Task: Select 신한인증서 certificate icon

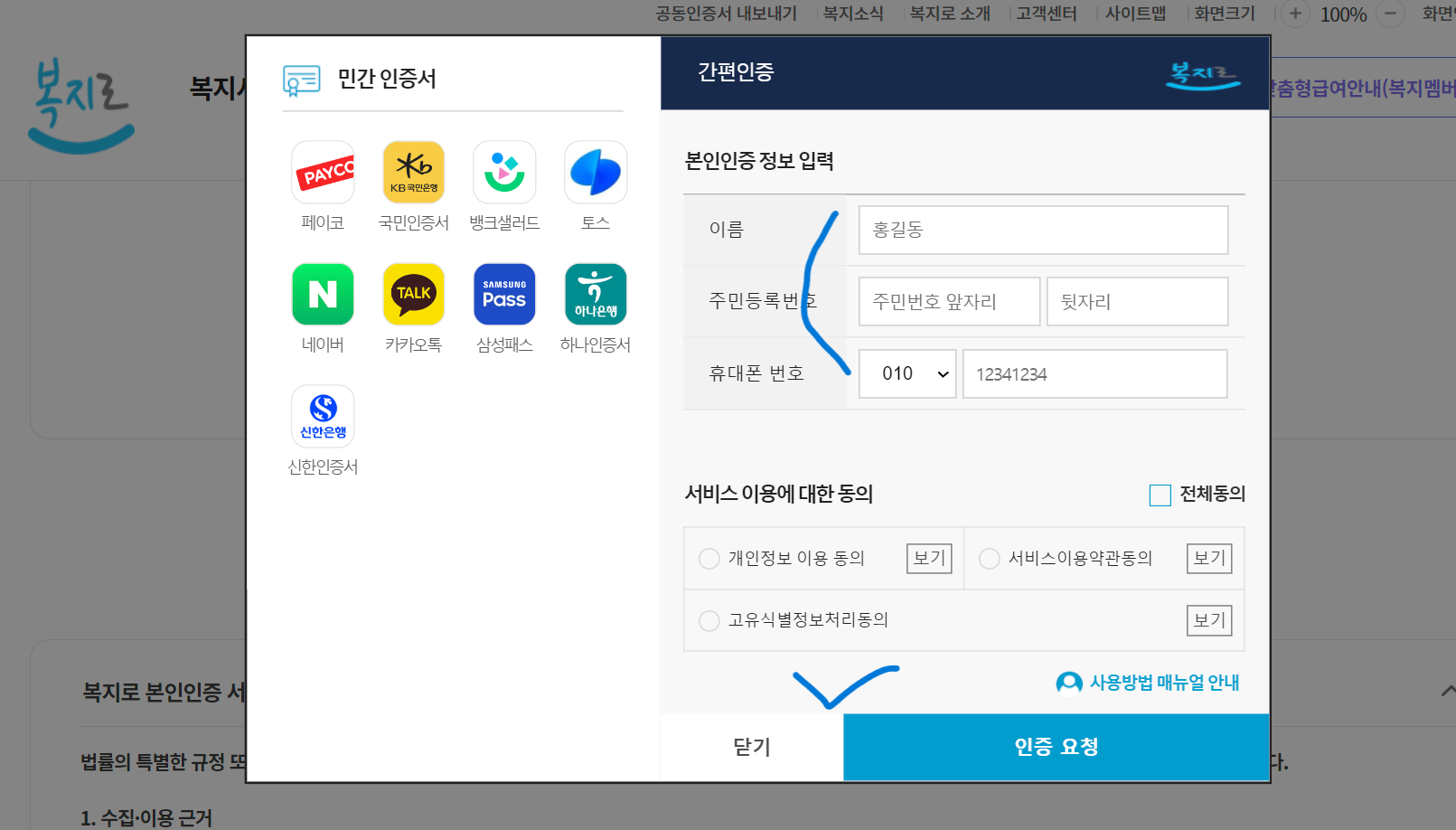Action: (x=323, y=416)
